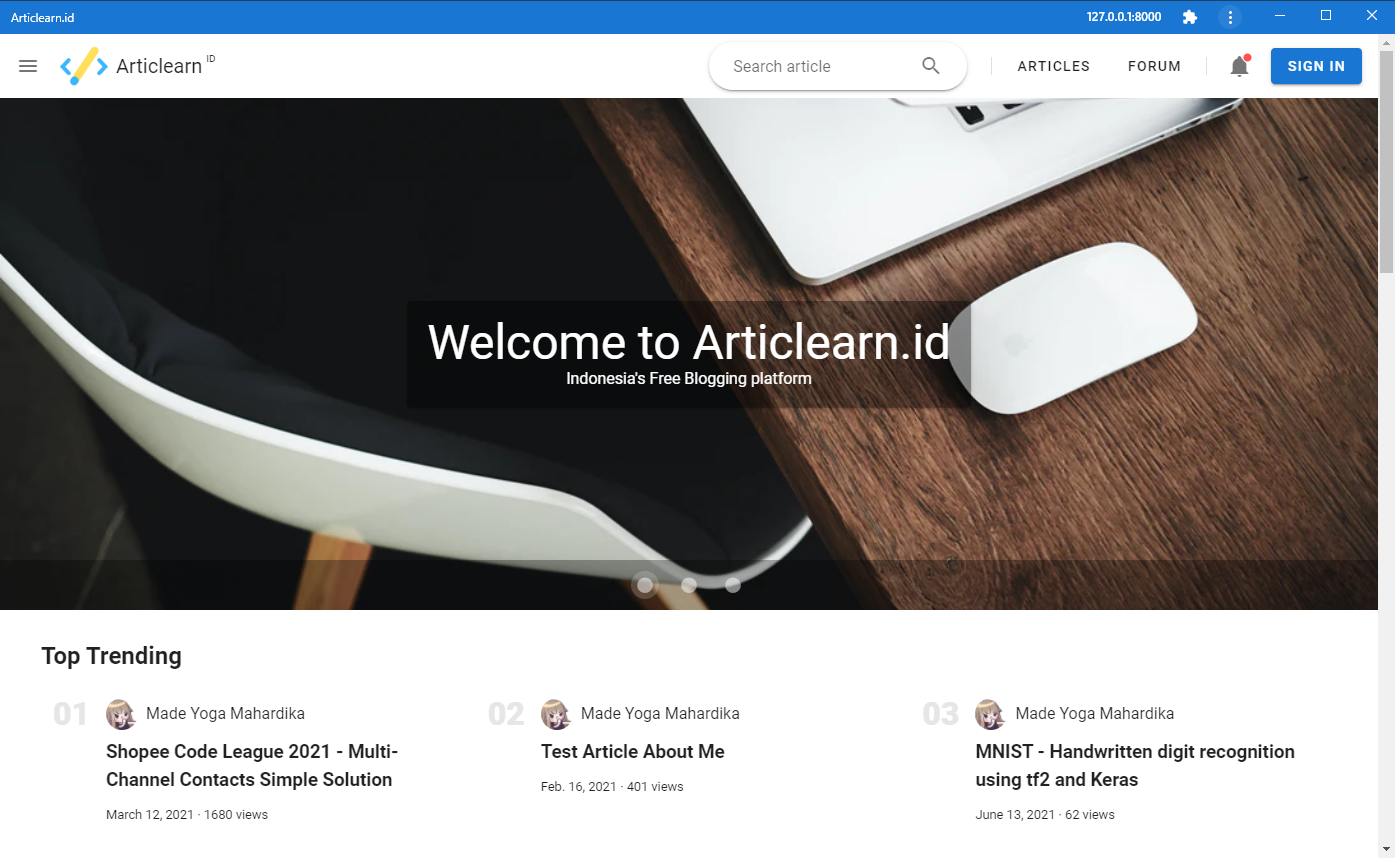Click the Articlearn logo icon

pyautogui.click(x=84, y=66)
